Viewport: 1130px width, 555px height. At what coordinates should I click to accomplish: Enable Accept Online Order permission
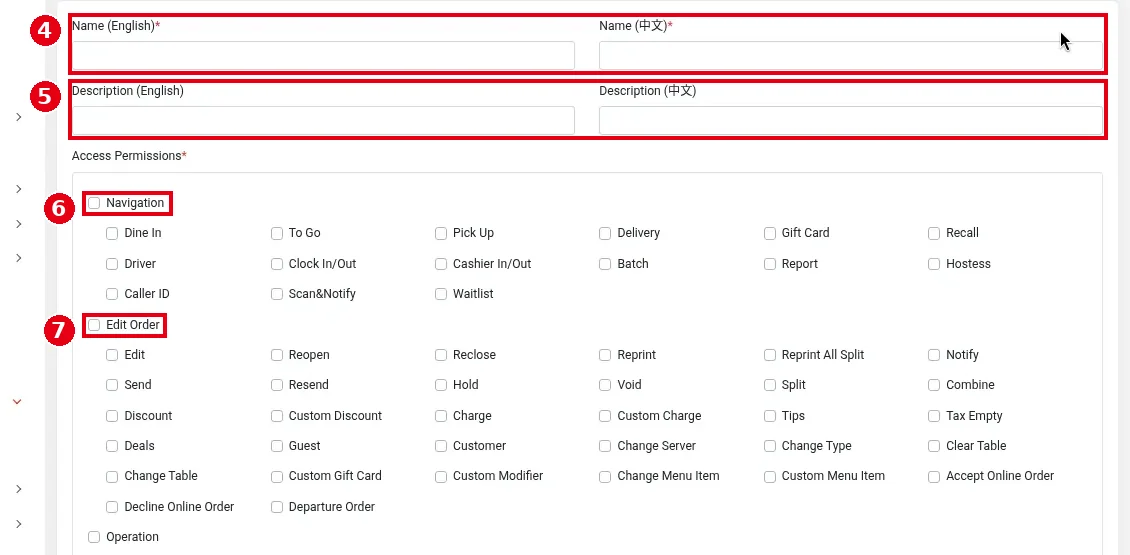[934, 476]
